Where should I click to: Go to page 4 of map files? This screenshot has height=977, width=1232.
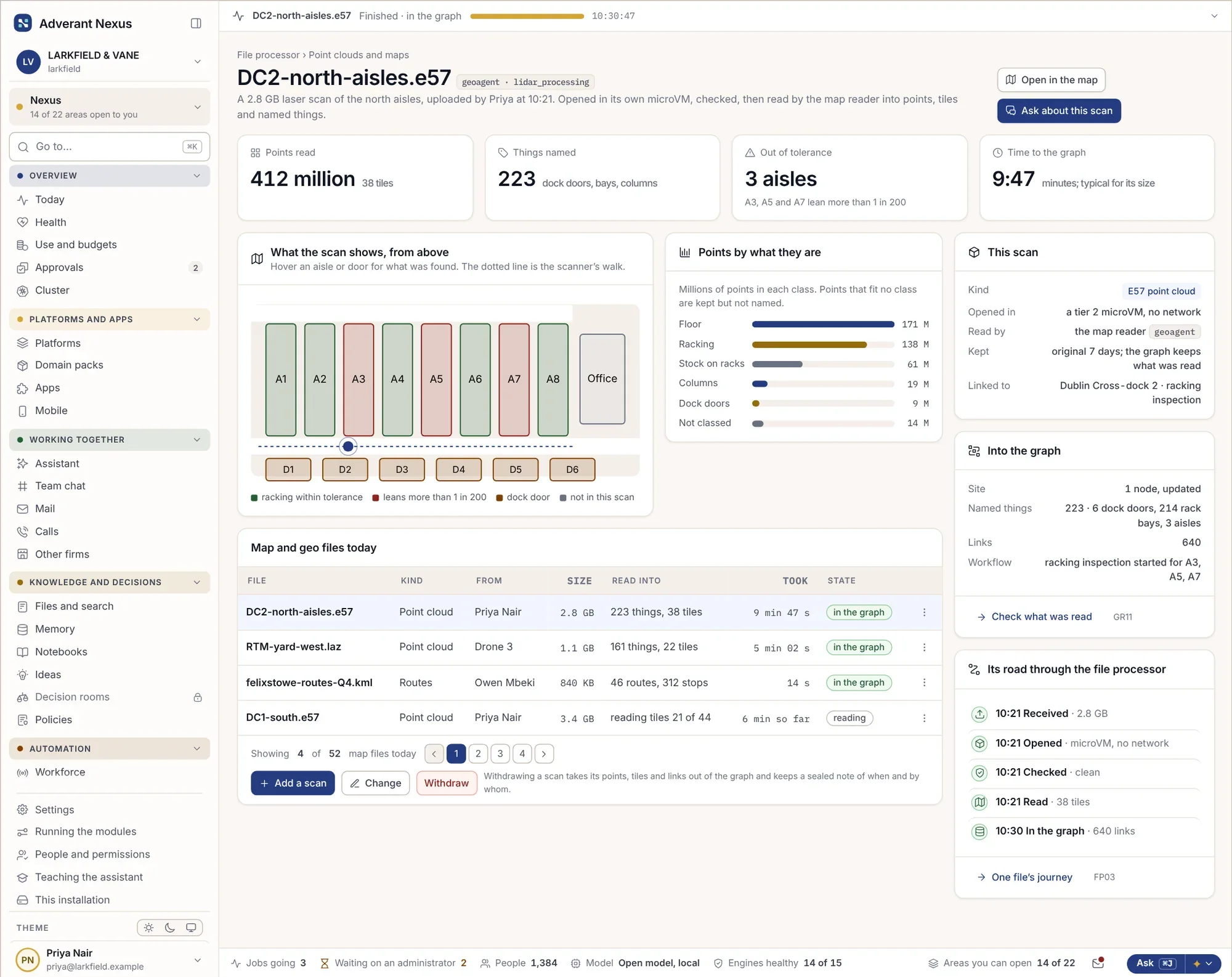522,753
